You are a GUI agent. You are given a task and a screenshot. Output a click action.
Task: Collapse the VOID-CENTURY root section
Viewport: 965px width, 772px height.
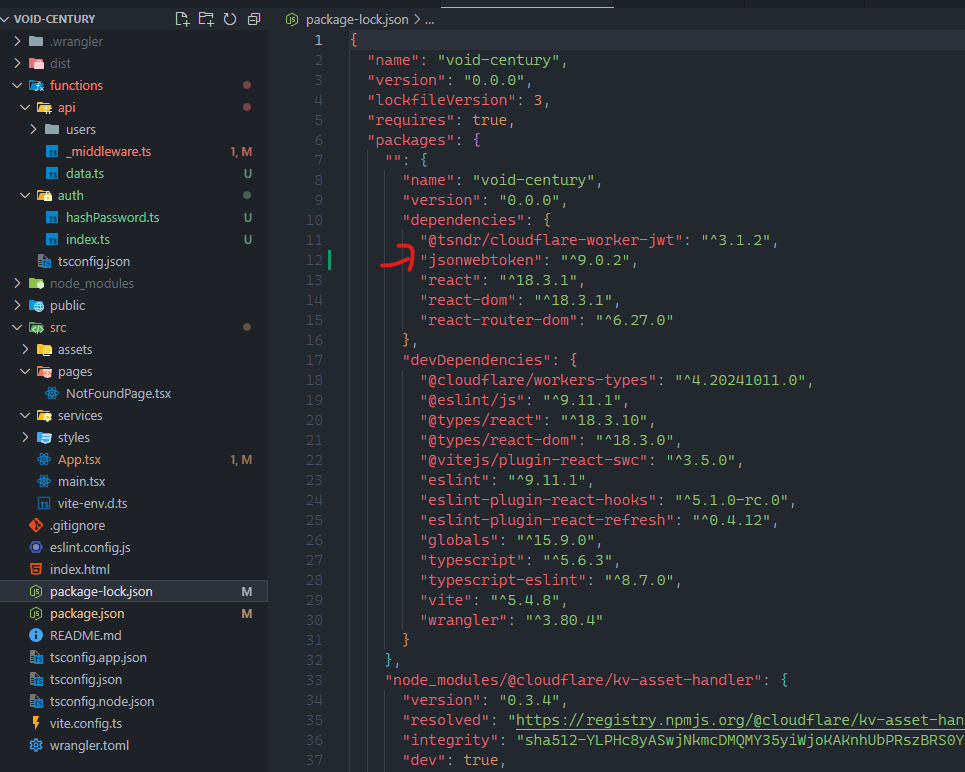tap(7, 19)
